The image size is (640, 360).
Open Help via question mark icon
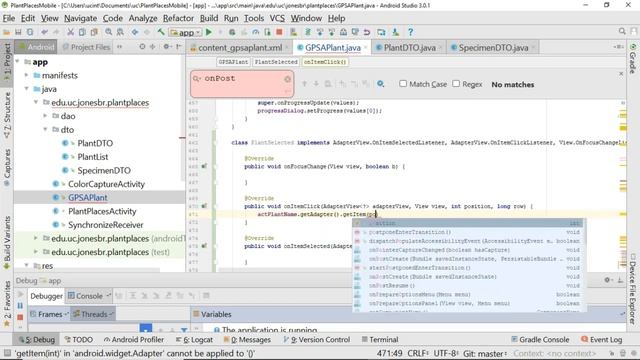click(x=410, y=32)
